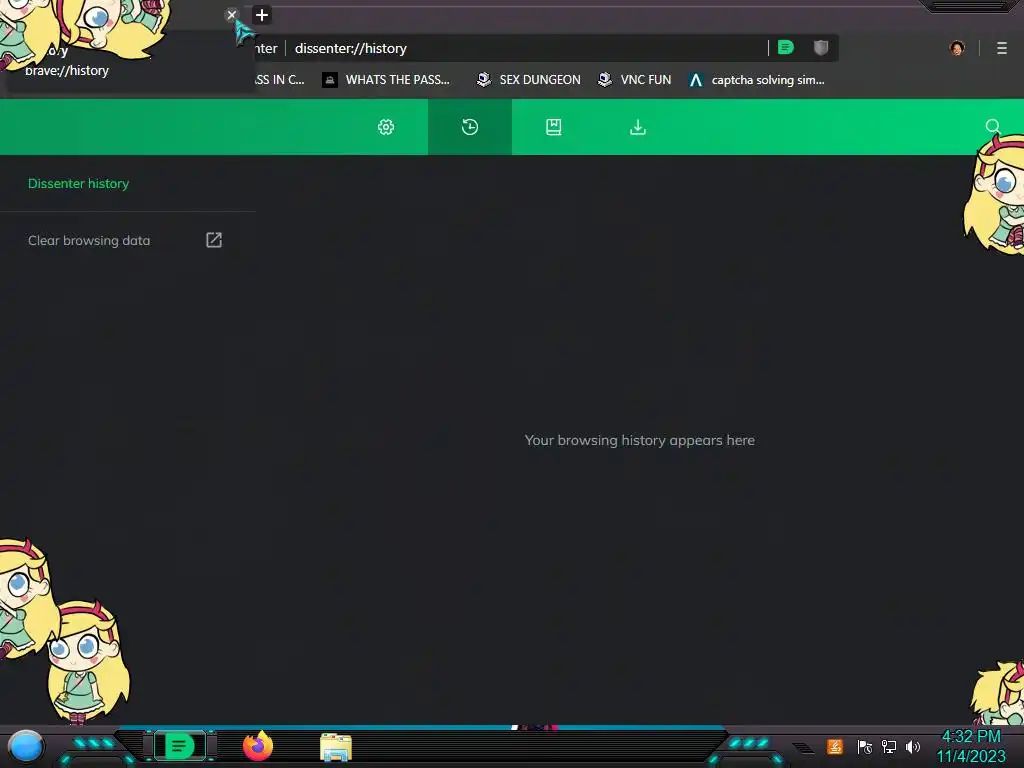Select the History clock tab
This screenshot has width=1024, height=768.
click(470, 127)
